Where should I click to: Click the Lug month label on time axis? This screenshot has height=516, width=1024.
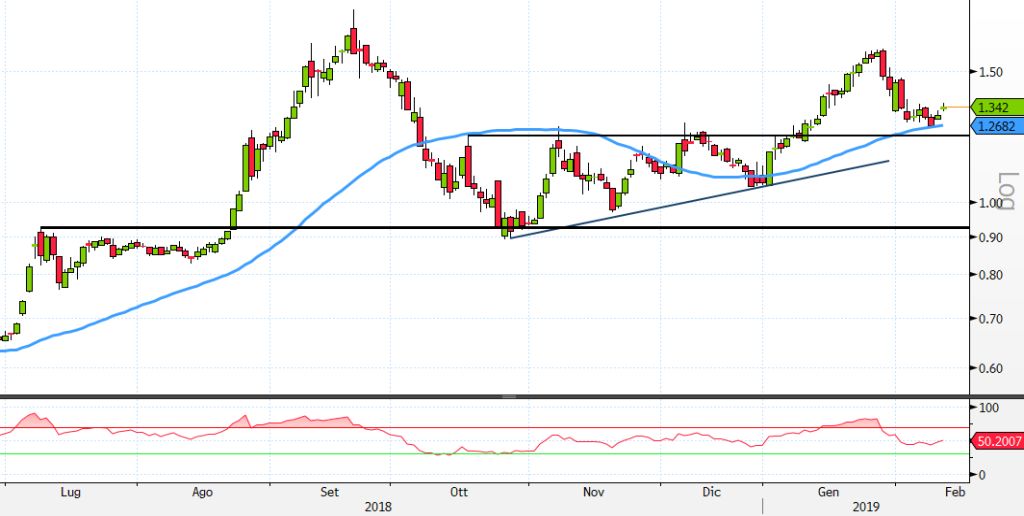click(70, 492)
